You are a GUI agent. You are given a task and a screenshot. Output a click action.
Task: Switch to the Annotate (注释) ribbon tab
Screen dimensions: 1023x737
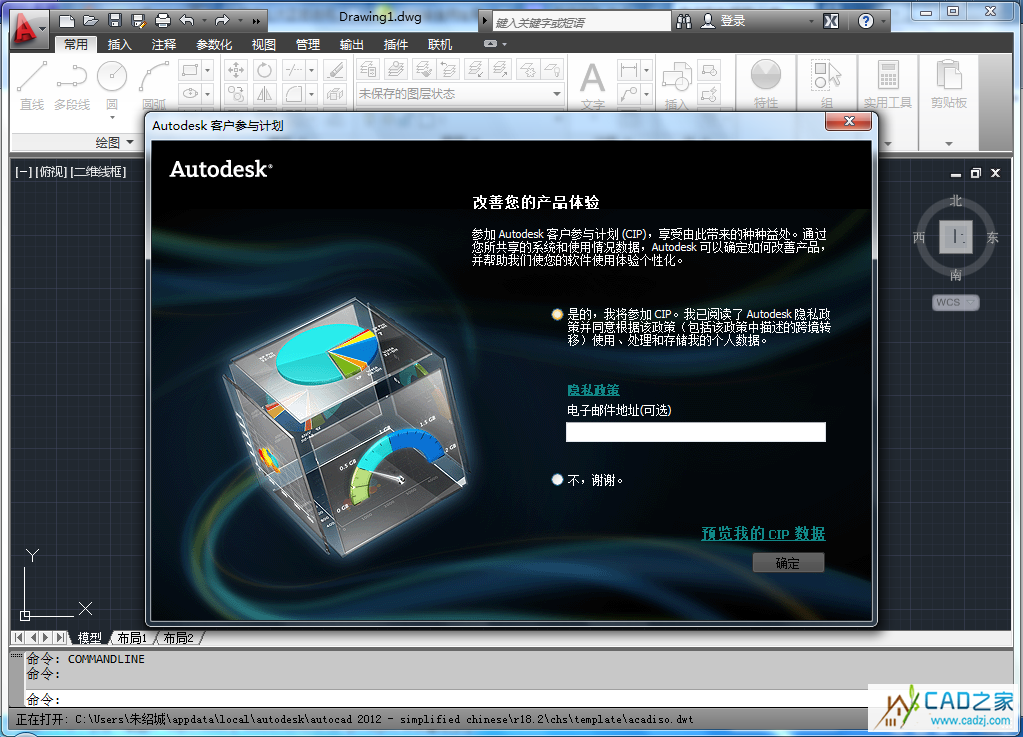click(164, 44)
